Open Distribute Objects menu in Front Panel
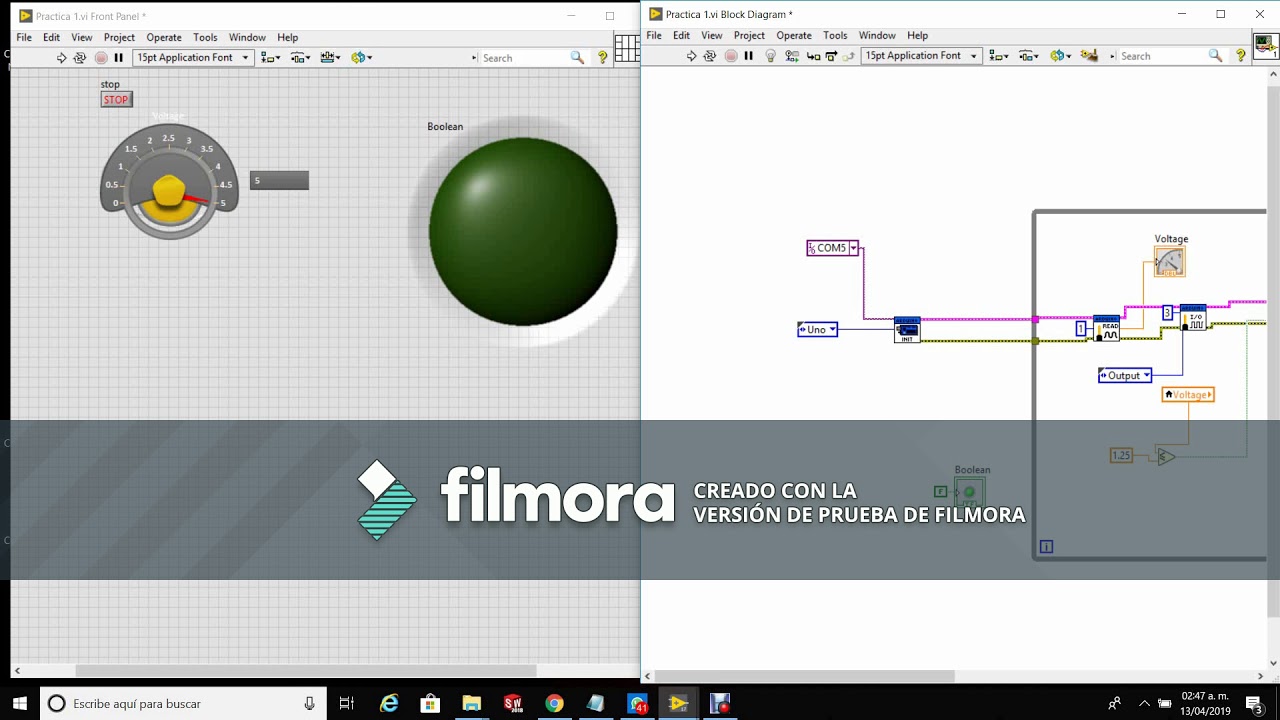This screenshot has height=720, width=1280. click(300, 58)
